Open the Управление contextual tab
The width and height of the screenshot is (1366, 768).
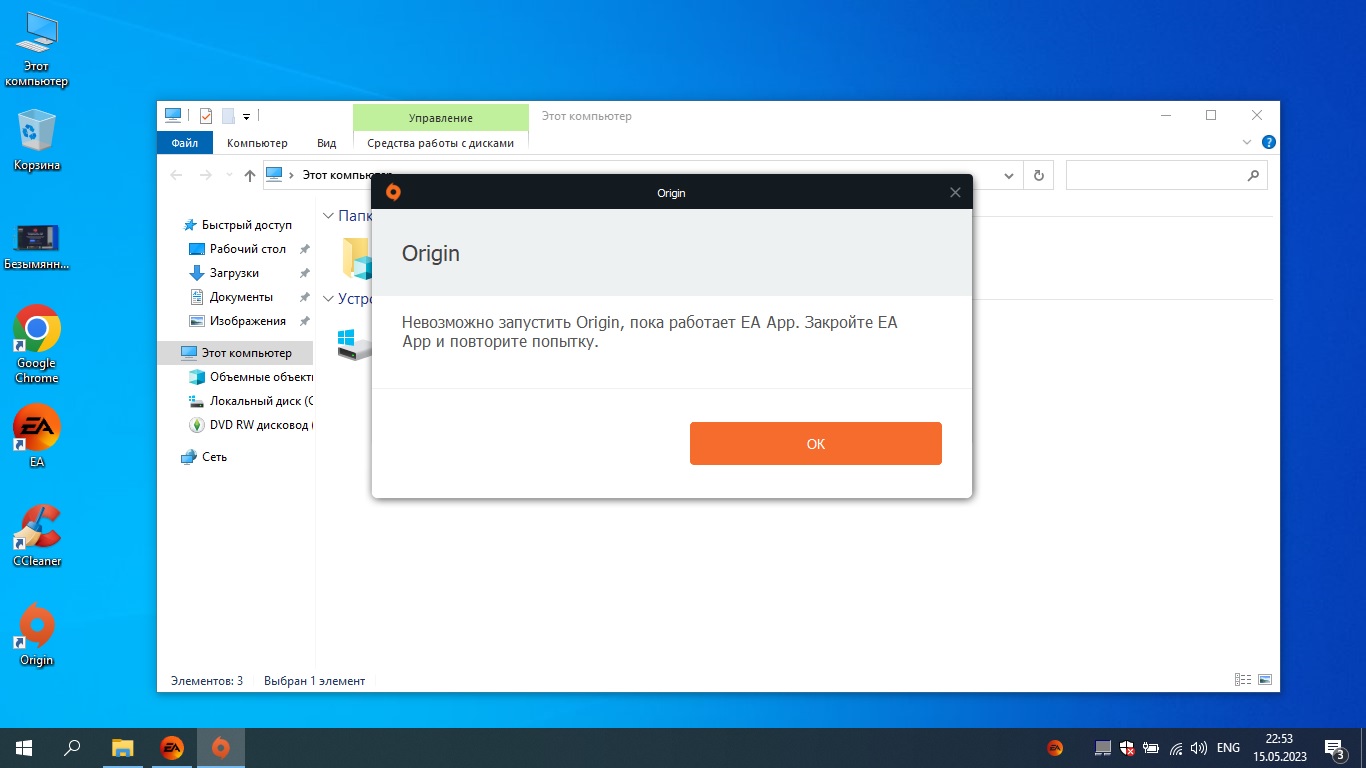coord(440,118)
